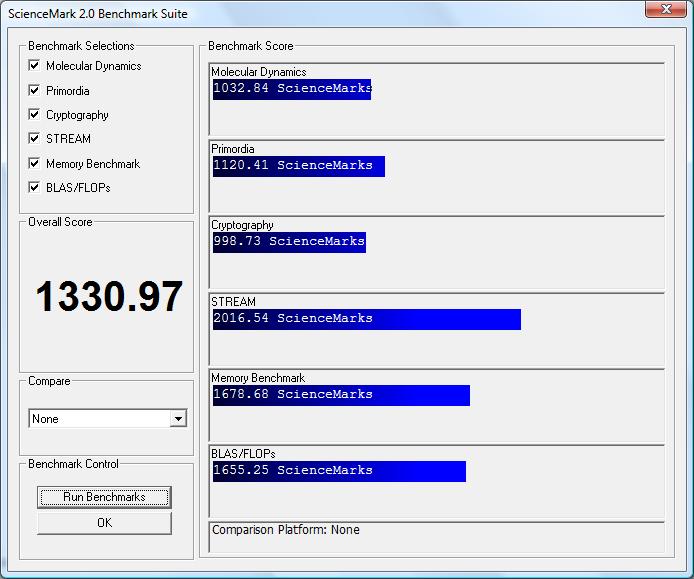Click the overall score 1330.97
Viewport: 694px width, 579px height.
pyautogui.click(x=109, y=296)
